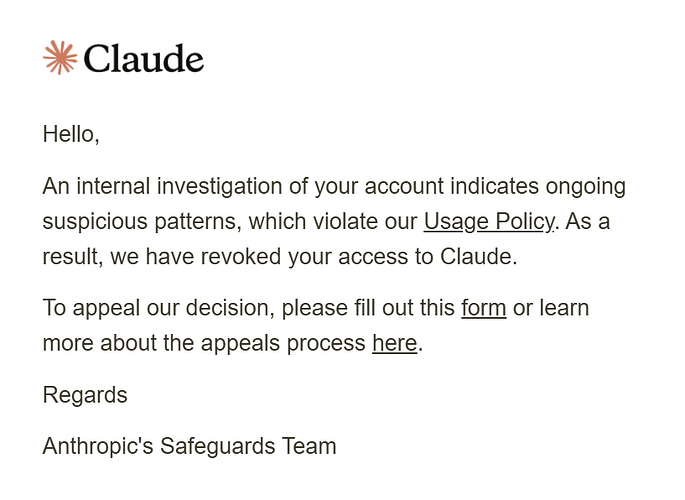Click the "Hello," greeting line
The image size is (685, 500).
[71, 134]
